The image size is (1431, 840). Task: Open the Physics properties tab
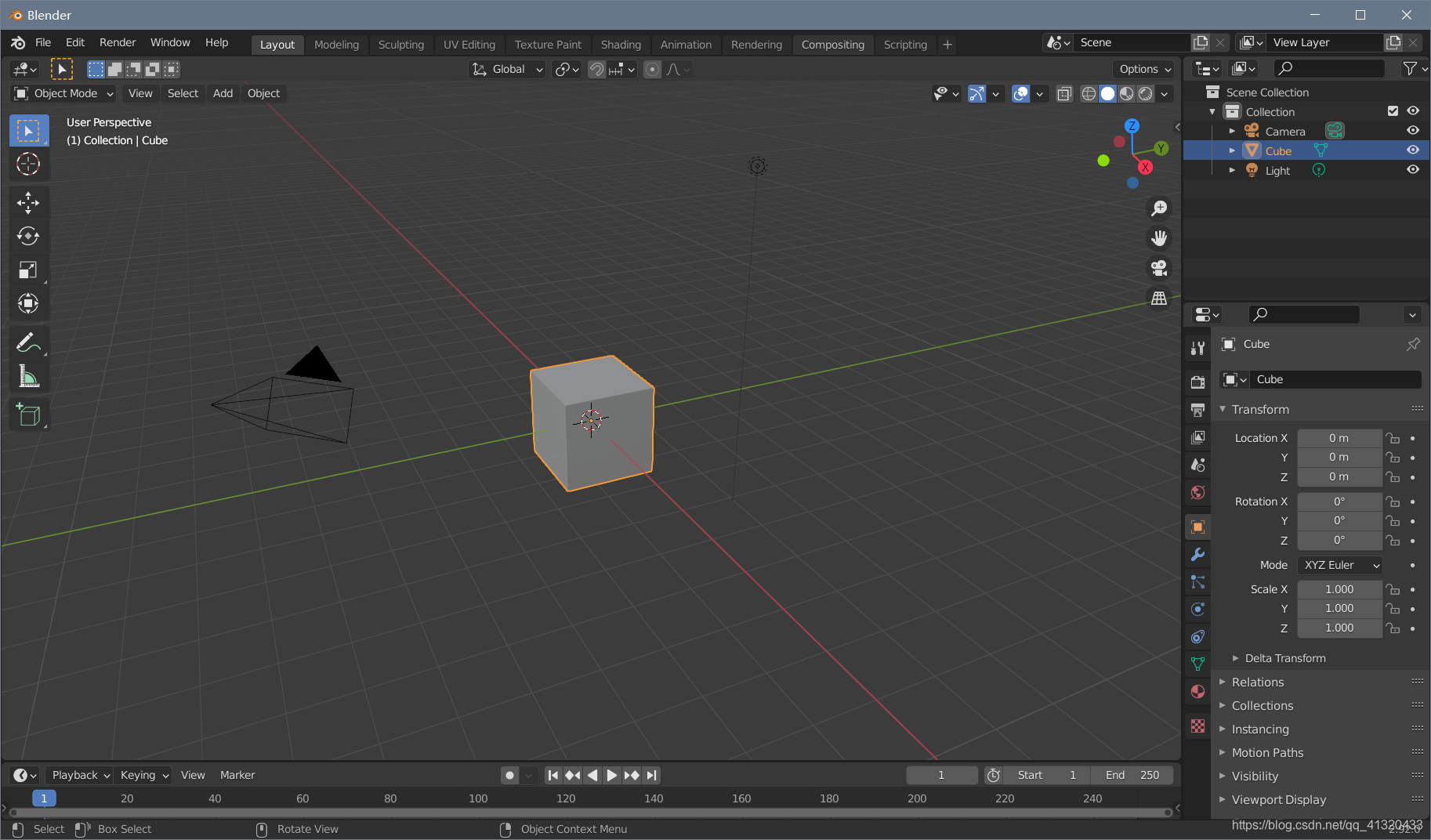pyautogui.click(x=1197, y=610)
